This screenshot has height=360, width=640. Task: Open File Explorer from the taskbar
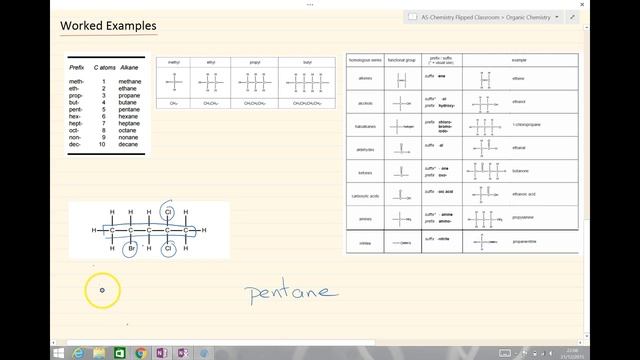pos(99,353)
